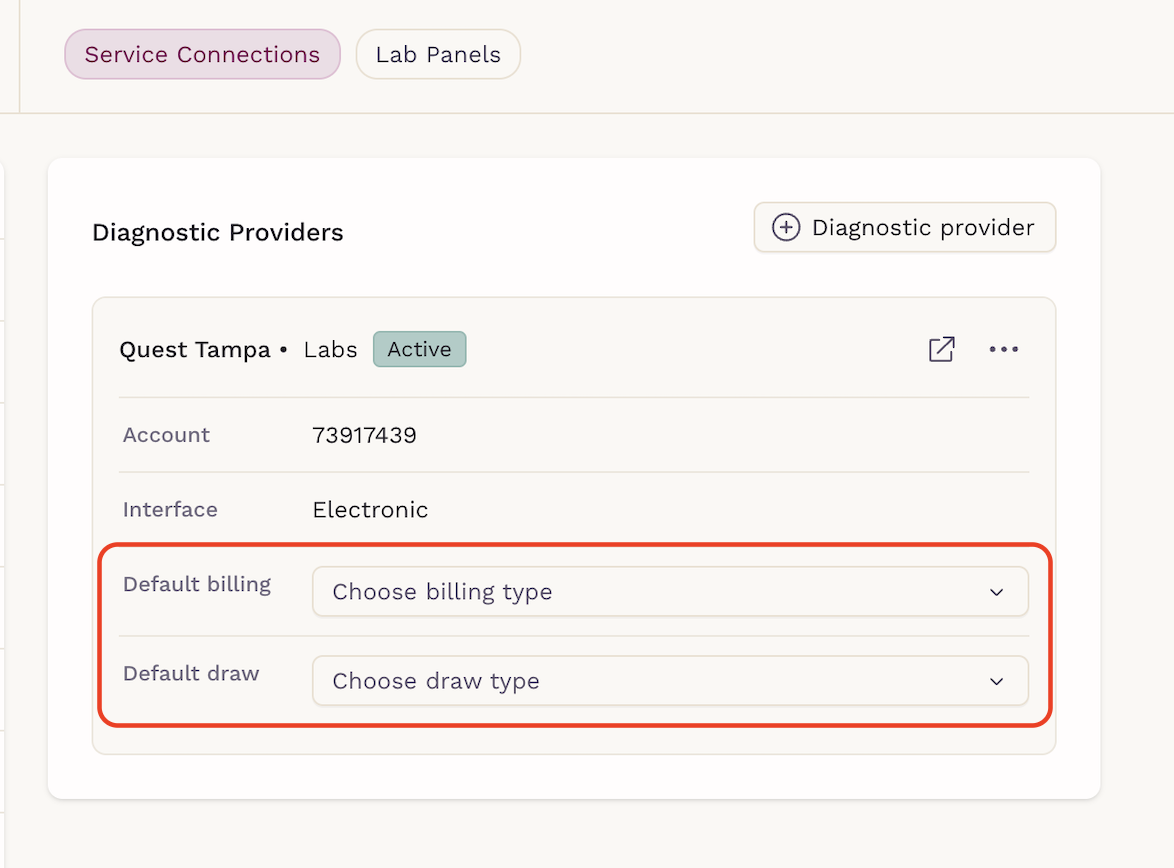
Task: Click the Labs provider type label
Action: (x=330, y=350)
